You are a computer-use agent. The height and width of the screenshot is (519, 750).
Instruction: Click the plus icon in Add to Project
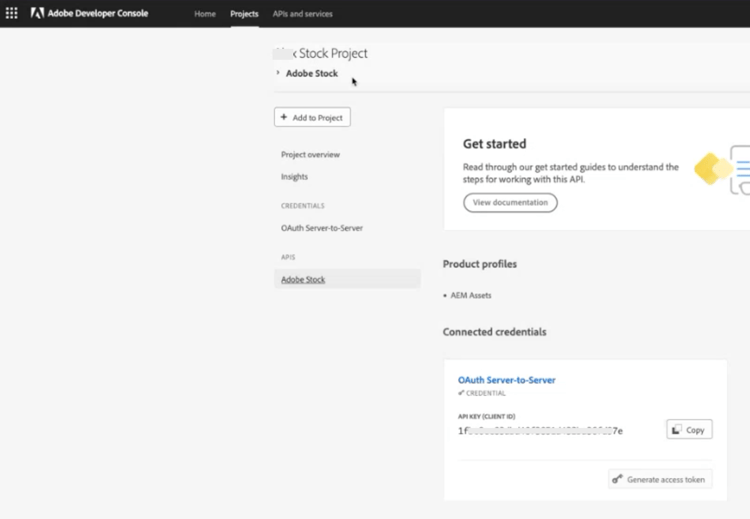(x=284, y=118)
